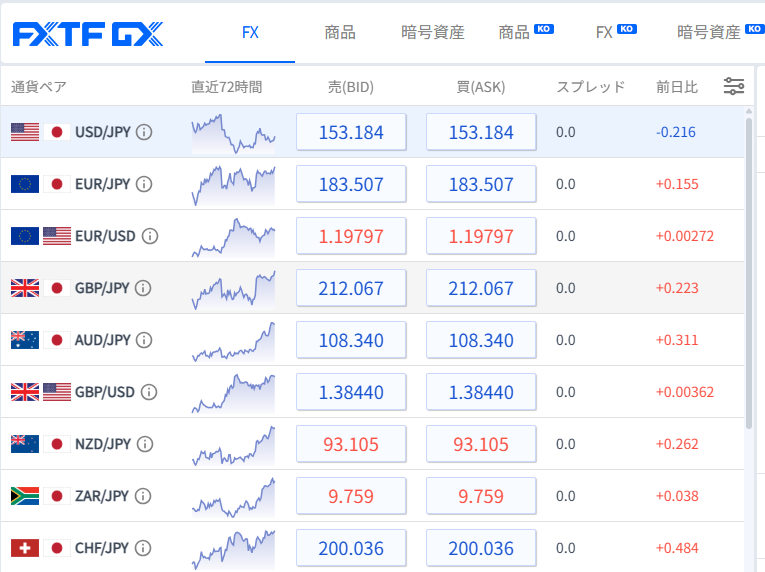Click the スプレッド column header

pyautogui.click(x=590, y=87)
